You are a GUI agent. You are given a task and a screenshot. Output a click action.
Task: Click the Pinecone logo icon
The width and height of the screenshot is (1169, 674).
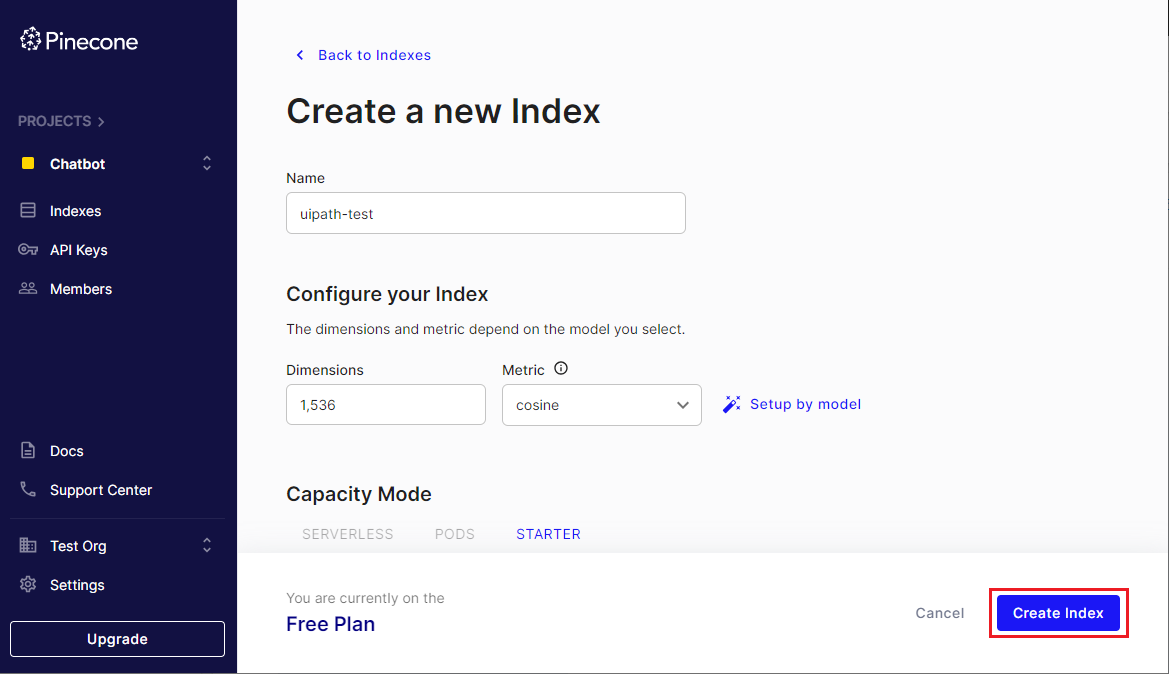(31, 40)
